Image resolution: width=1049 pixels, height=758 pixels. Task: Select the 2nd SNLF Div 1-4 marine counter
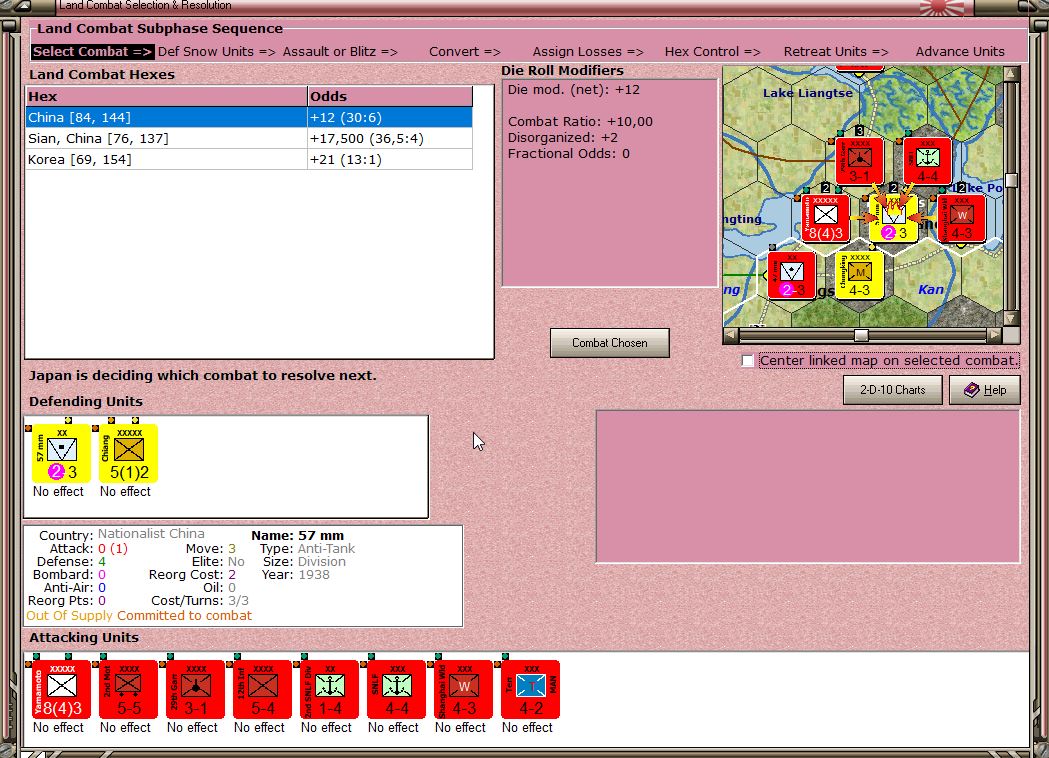tap(329, 689)
